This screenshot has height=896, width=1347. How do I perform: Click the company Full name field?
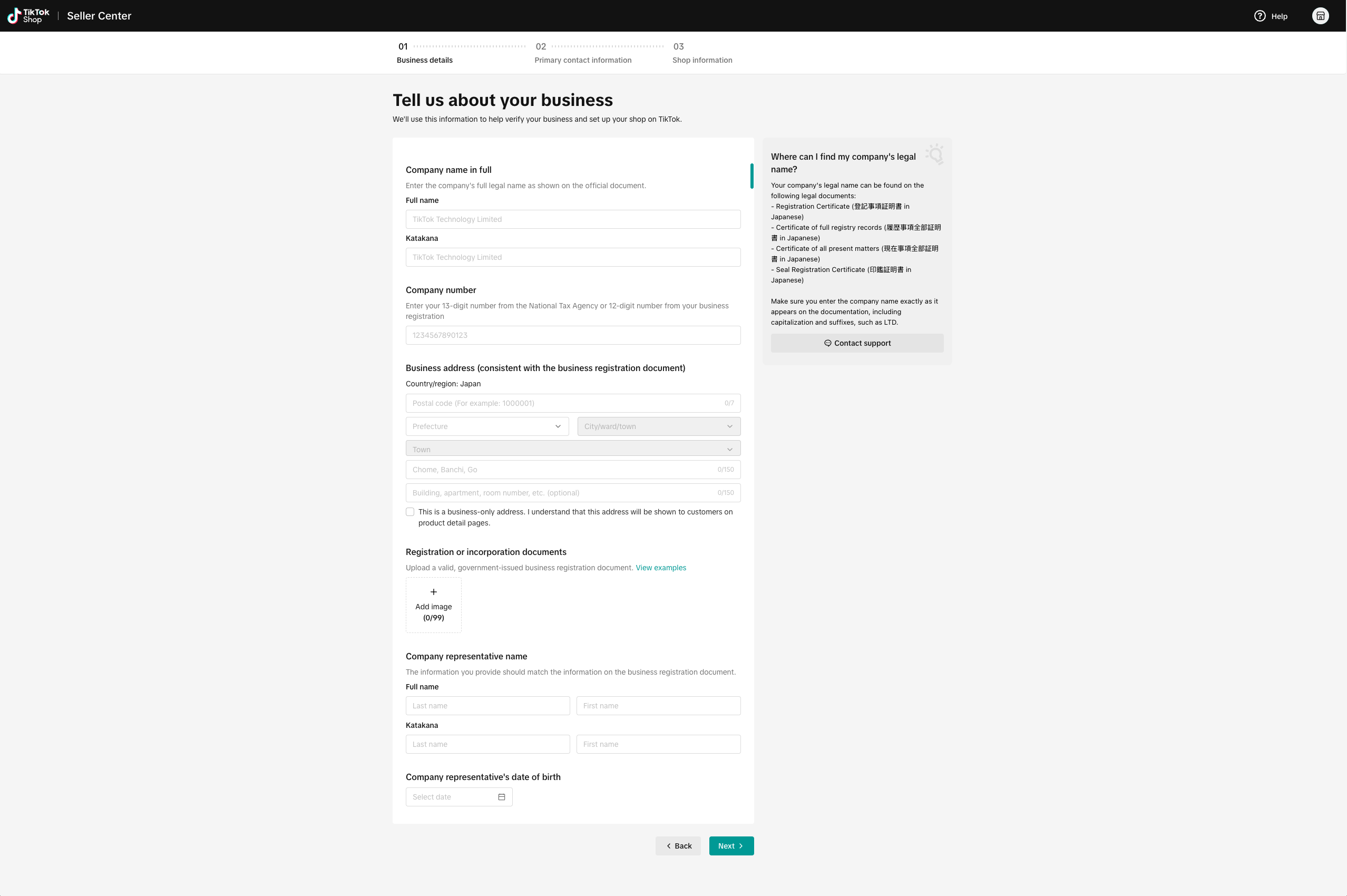[x=572, y=219]
